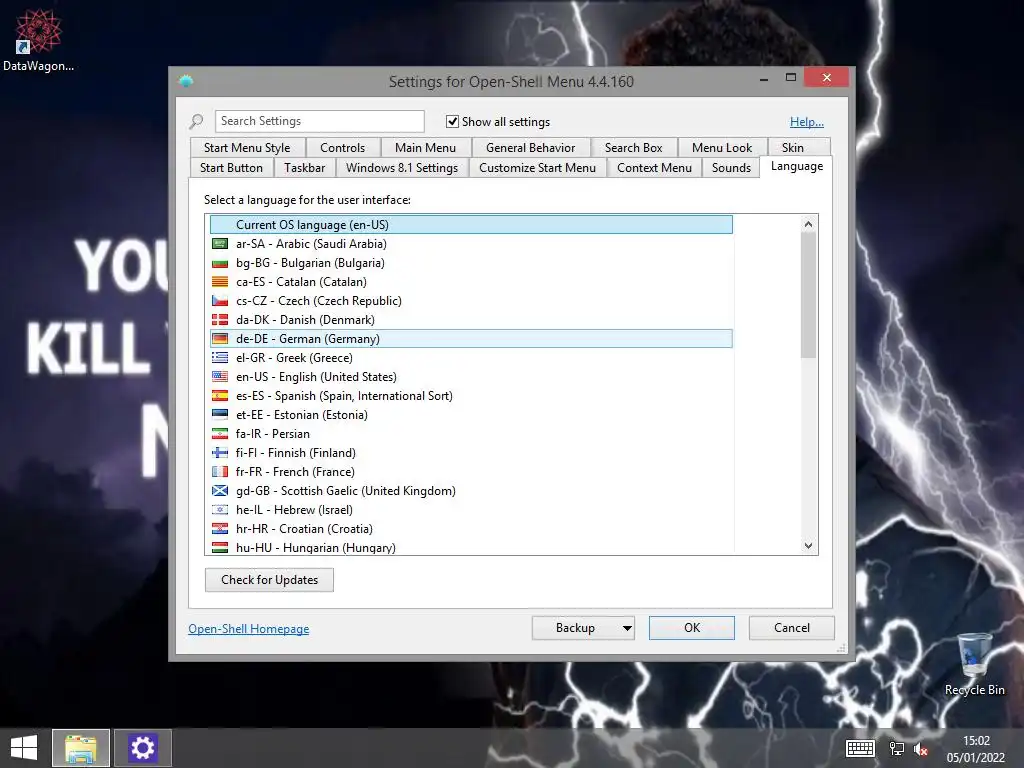This screenshot has width=1024, height=768.
Task: Select en-US - English (United States) text
Action: click(316, 377)
